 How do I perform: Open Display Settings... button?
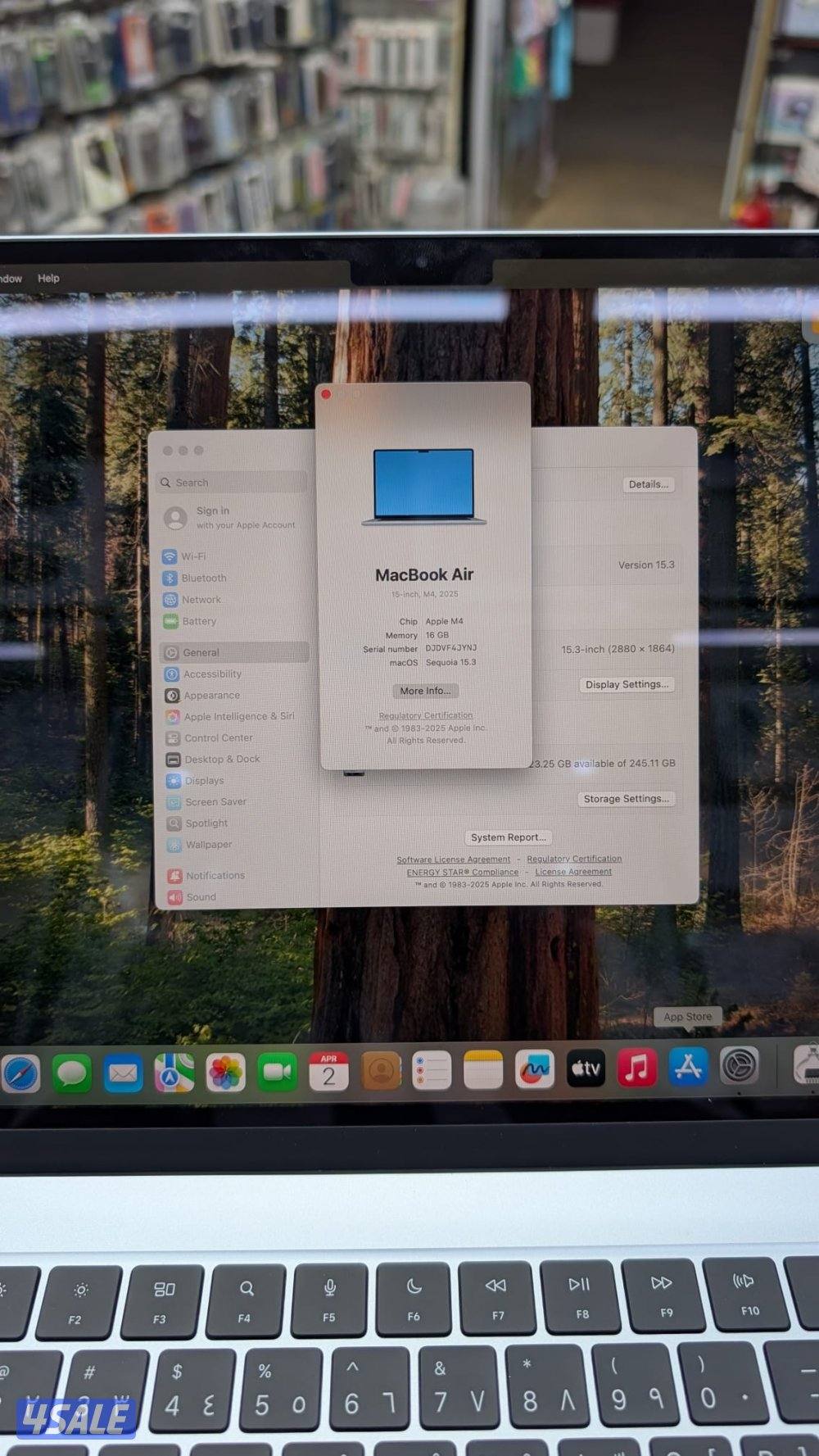click(627, 684)
